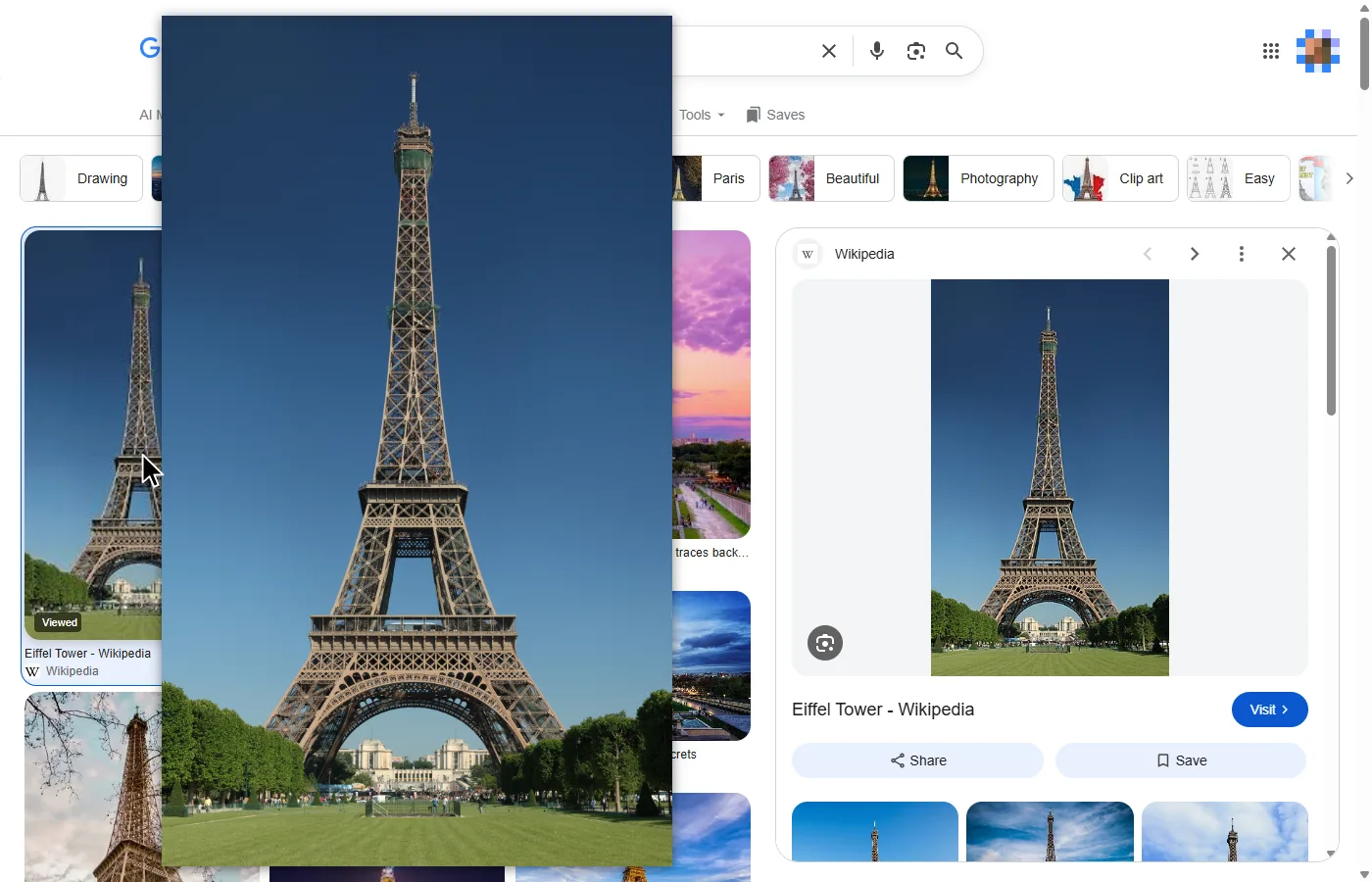Open the pink sunset Eiffel Tower thumbnail
This screenshot has height=882, width=1372.
coord(711,384)
